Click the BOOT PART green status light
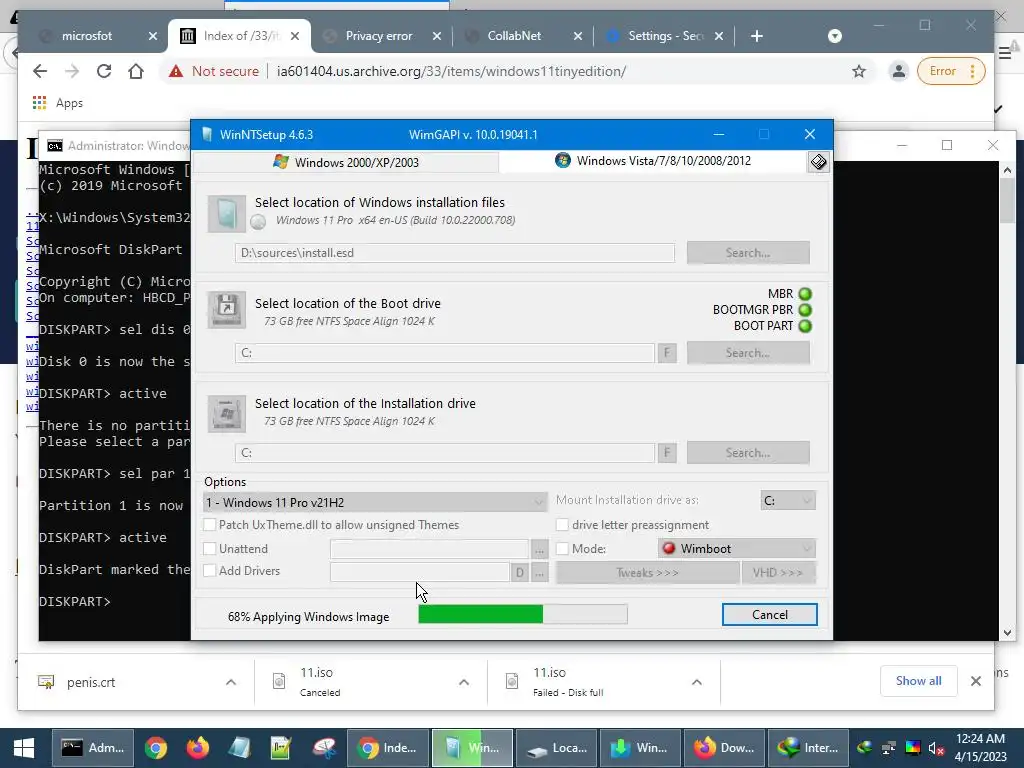This screenshot has height=768, width=1024. click(805, 326)
